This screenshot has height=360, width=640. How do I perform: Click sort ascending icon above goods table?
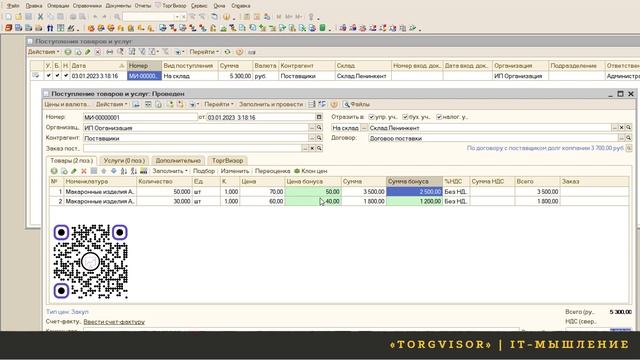tap(124, 171)
